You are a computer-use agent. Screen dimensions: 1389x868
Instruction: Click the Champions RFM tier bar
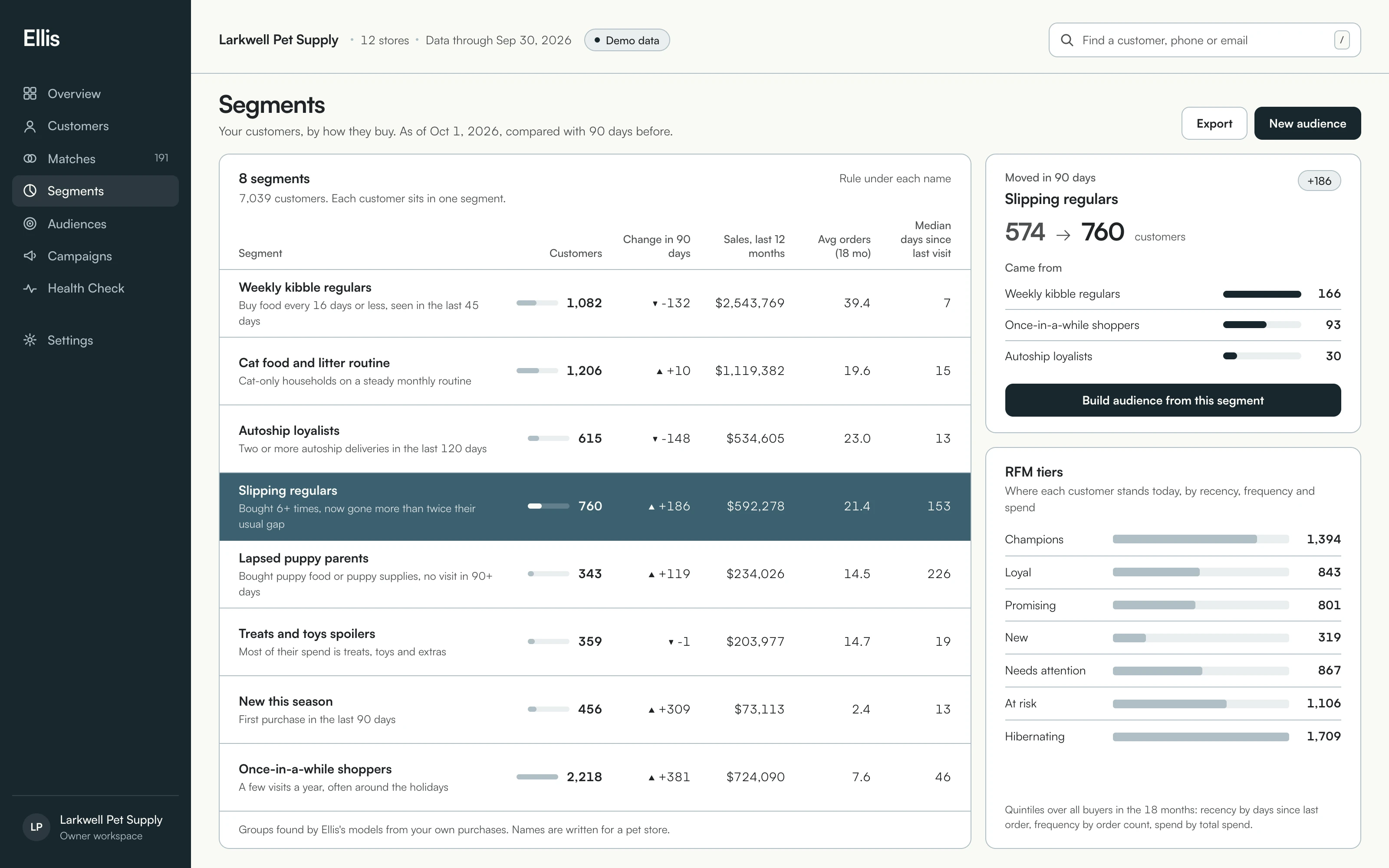1201,539
